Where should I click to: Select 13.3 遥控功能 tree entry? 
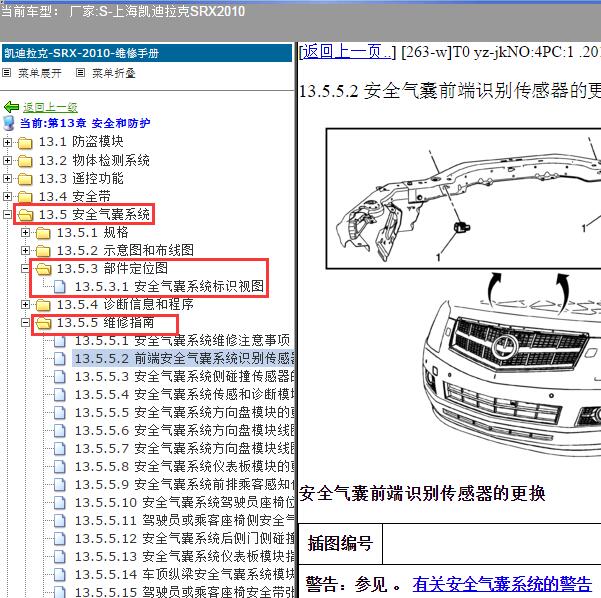pyautogui.click(x=81, y=178)
